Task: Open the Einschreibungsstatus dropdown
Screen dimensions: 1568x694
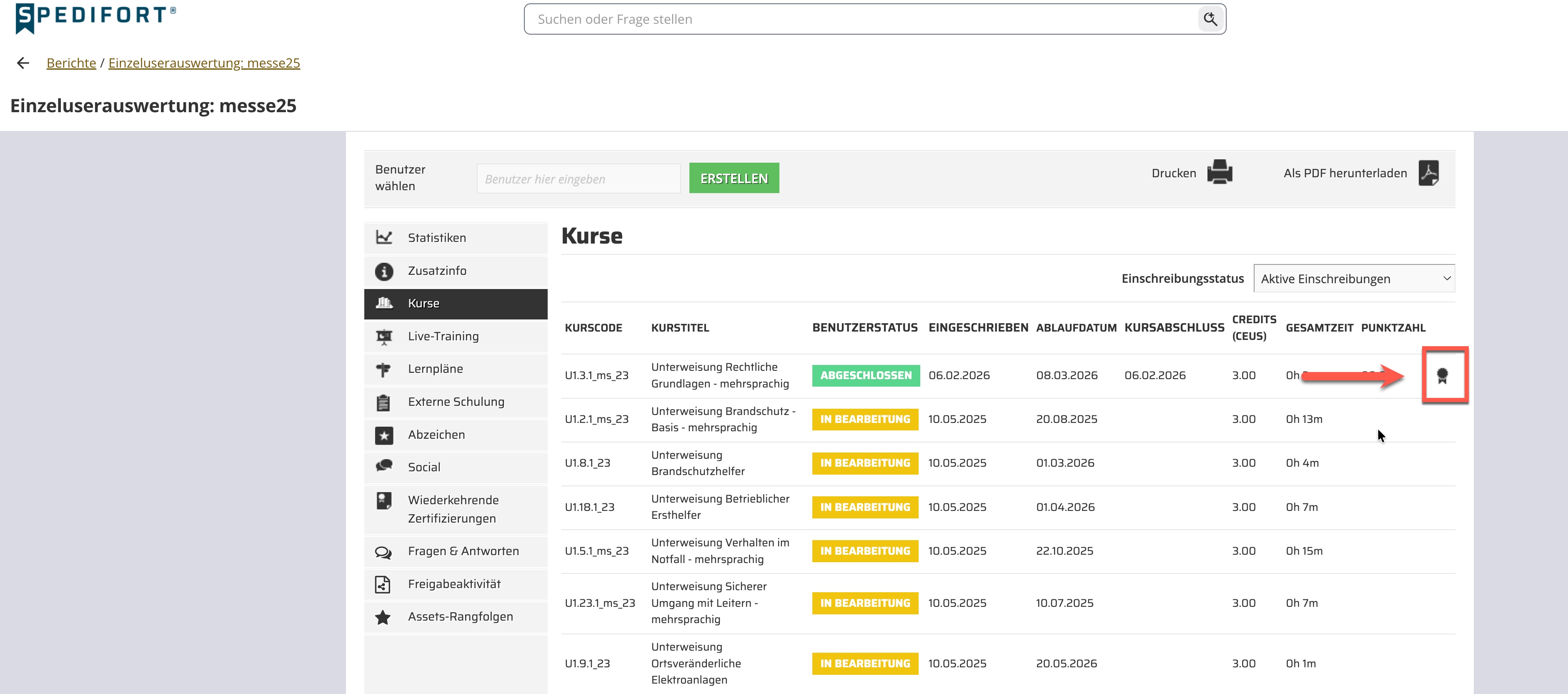Action: [1354, 279]
